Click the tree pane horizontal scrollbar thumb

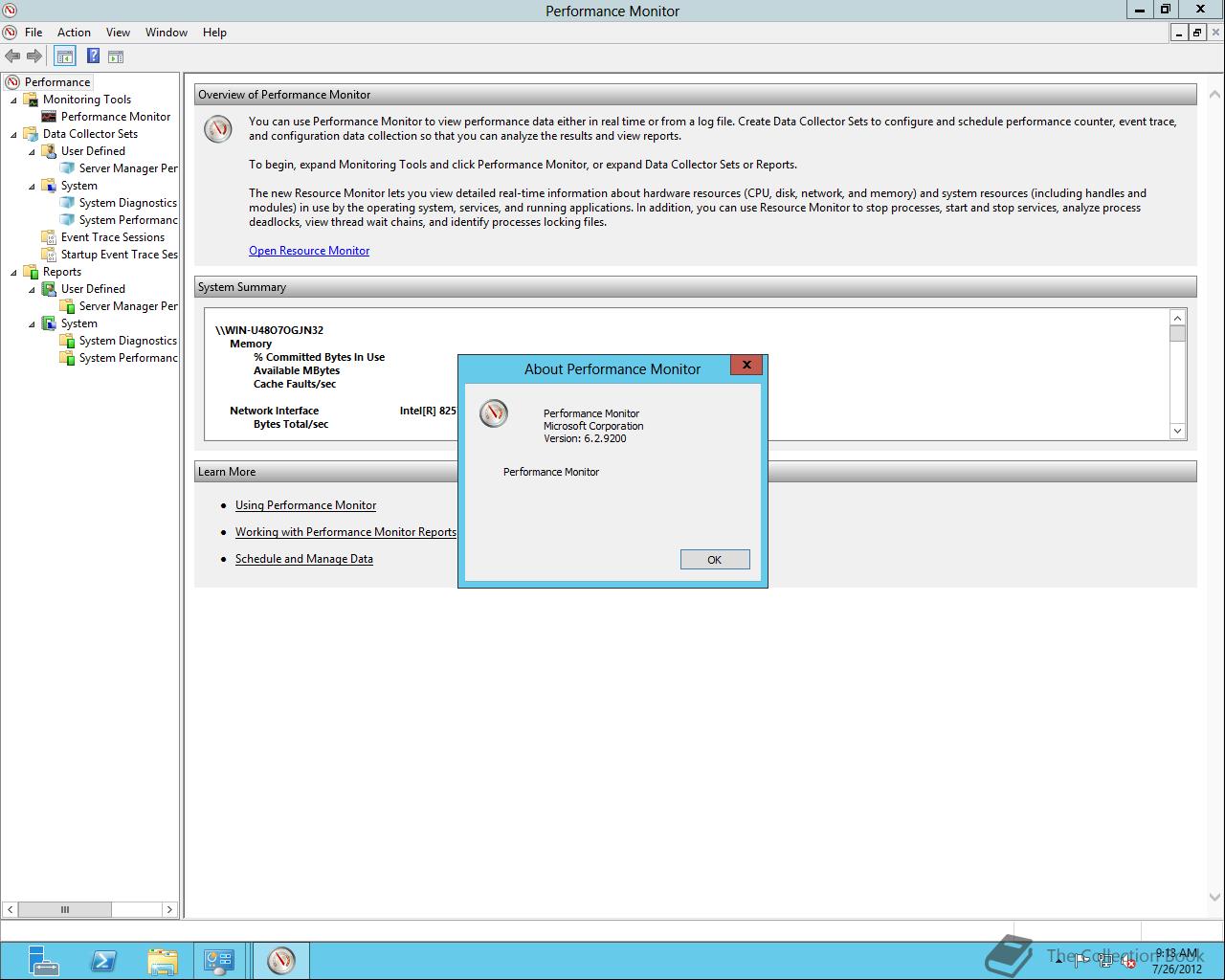click(65, 909)
